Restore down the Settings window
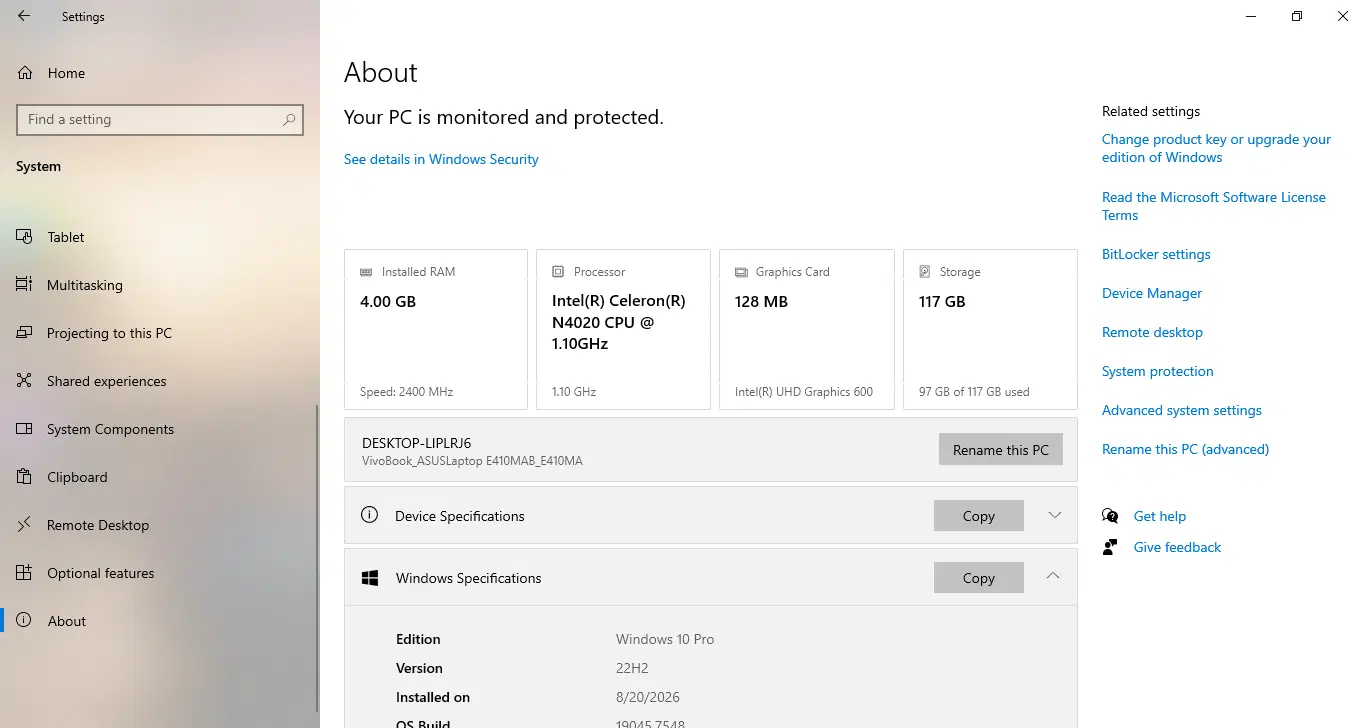The width and height of the screenshot is (1366, 728). 1297,16
